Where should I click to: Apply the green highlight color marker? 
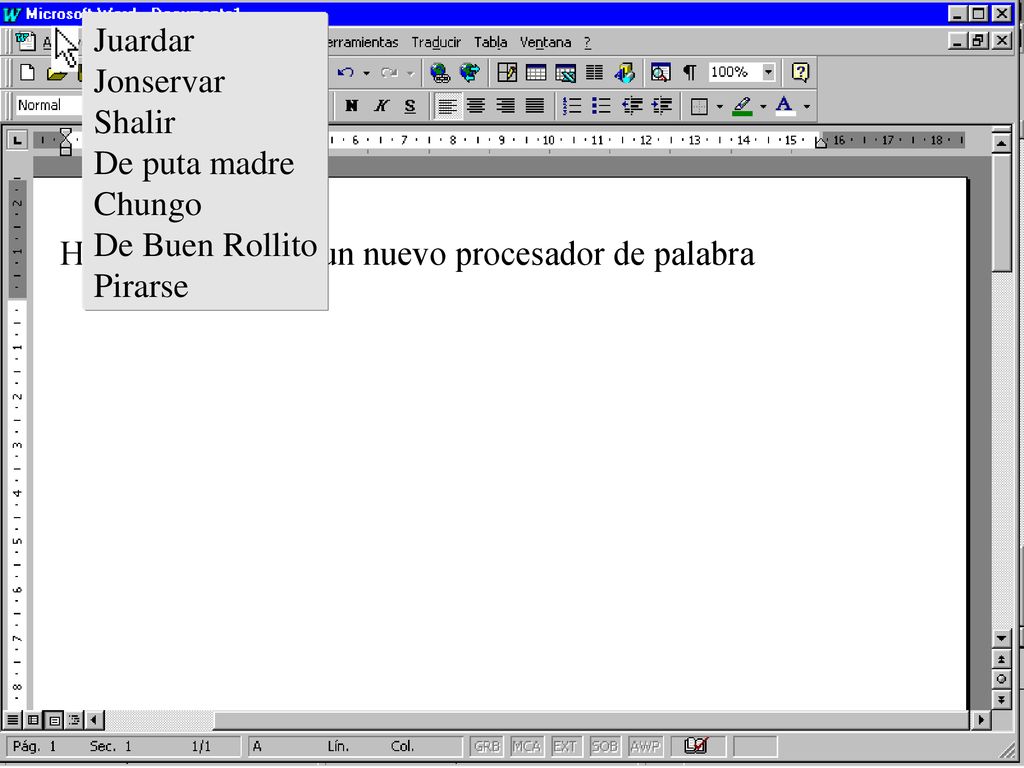tap(743, 106)
